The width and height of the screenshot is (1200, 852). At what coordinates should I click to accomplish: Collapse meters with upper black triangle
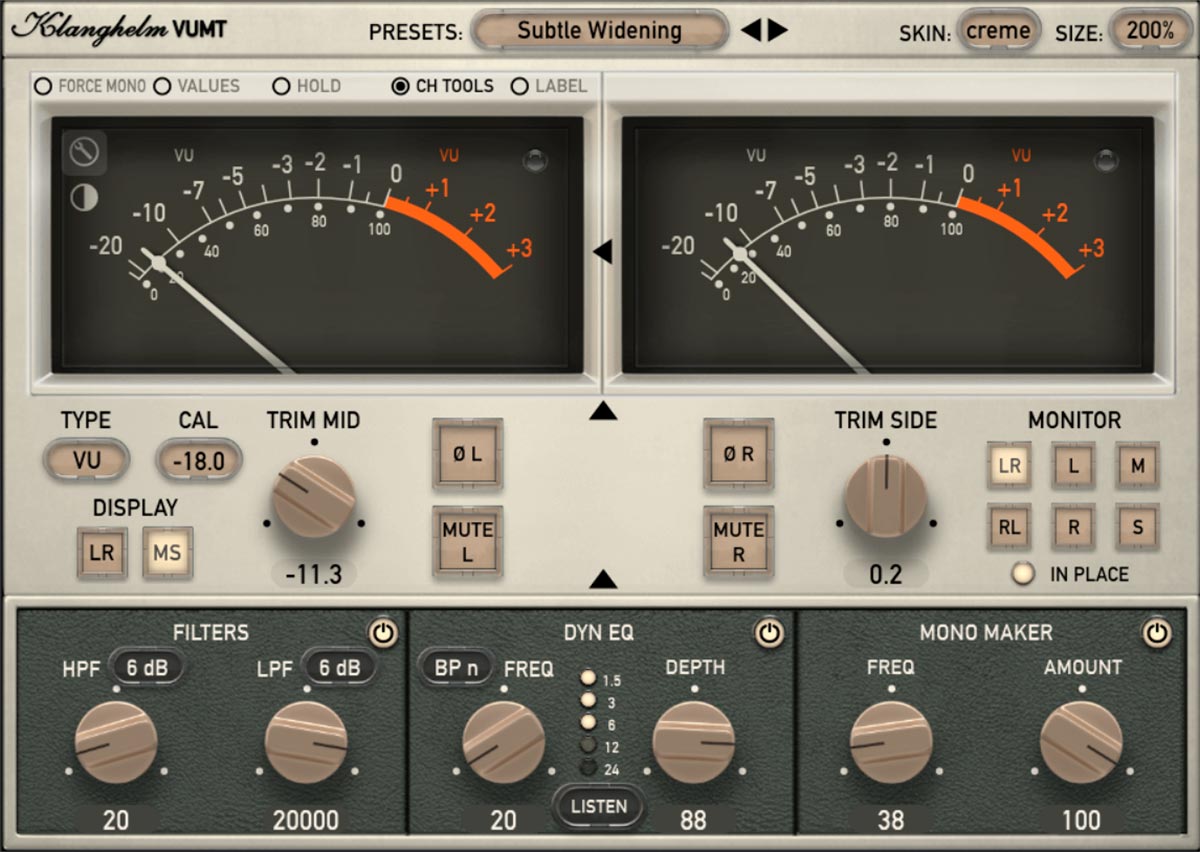(602, 410)
